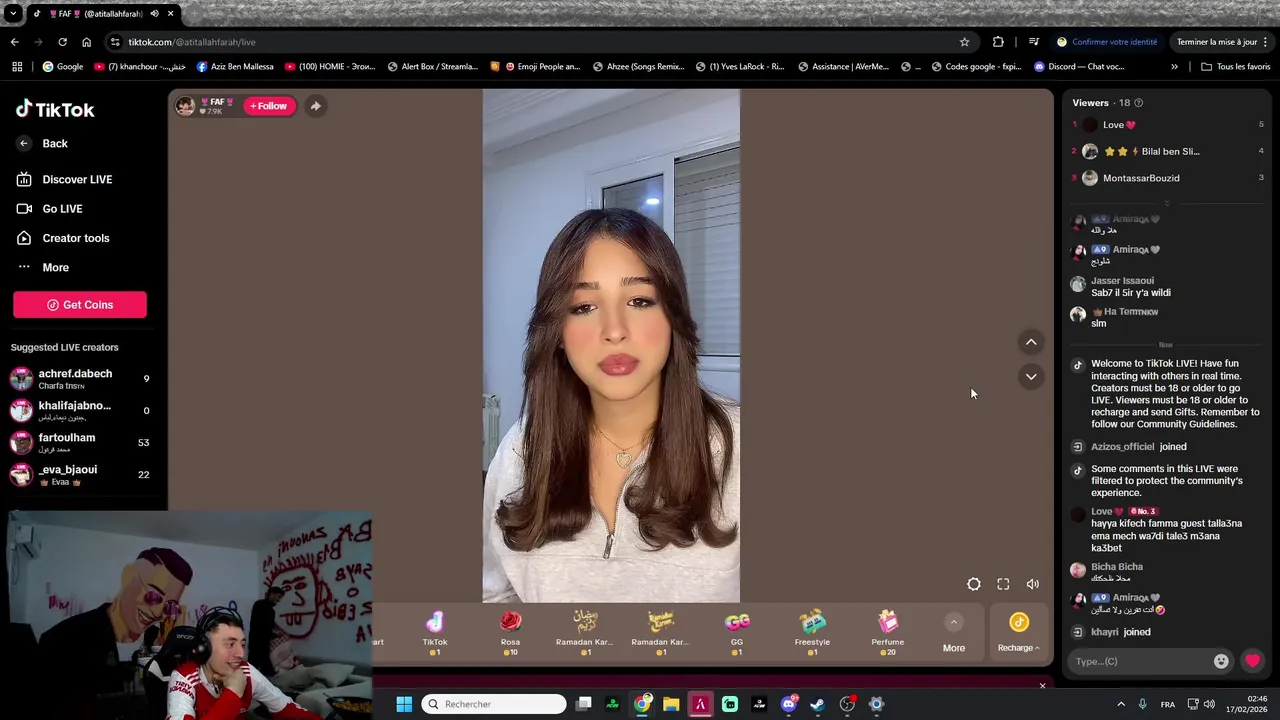Image resolution: width=1280 pixels, height=720 pixels.
Task: Open Google bookmark
Action: pos(63,67)
